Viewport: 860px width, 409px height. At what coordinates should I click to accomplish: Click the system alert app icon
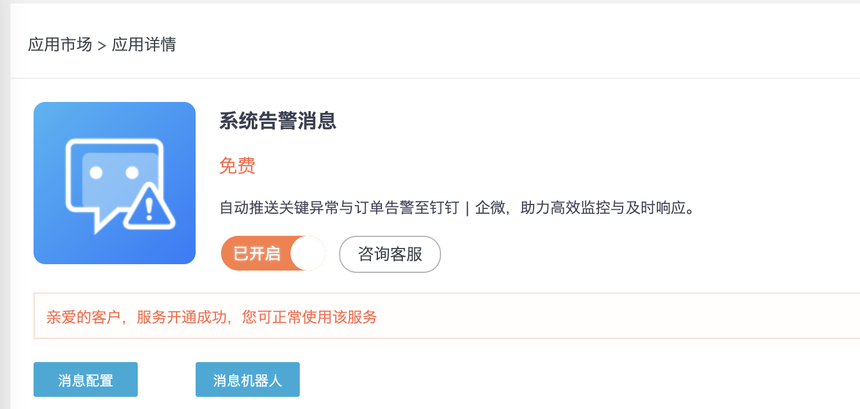tap(114, 183)
